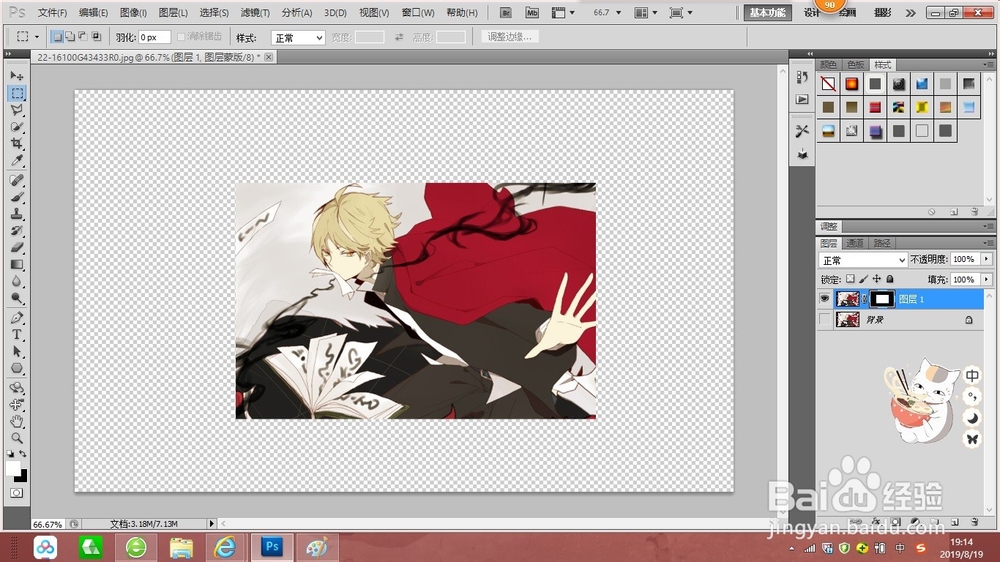Show the hidden 背景 layer

(825, 320)
